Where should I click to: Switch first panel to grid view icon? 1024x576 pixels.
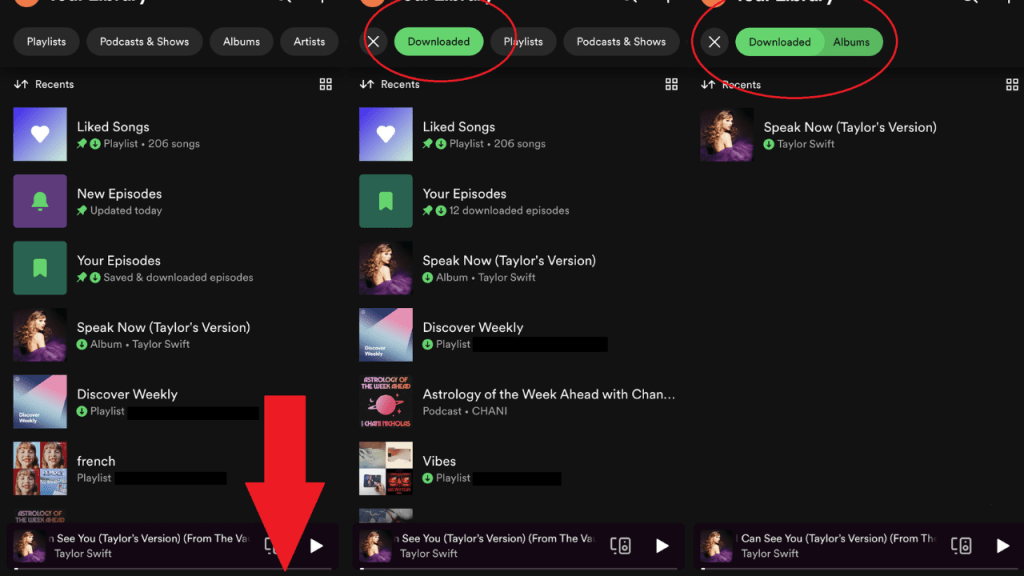click(325, 84)
